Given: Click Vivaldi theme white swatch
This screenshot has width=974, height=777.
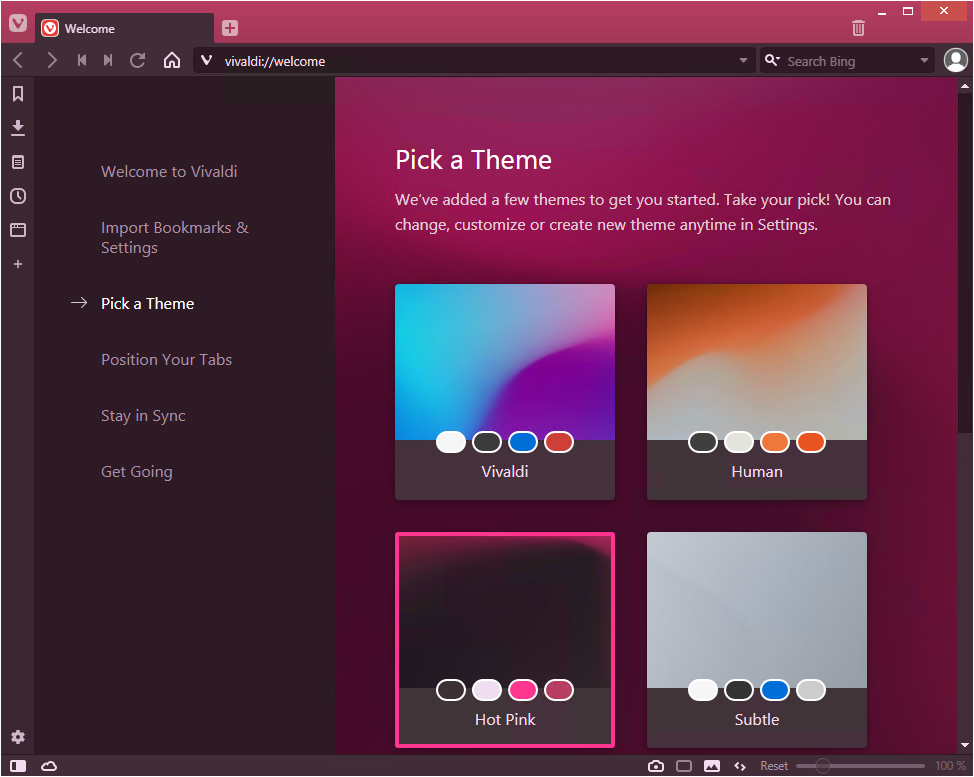Looking at the screenshot, I should point(450,442).
